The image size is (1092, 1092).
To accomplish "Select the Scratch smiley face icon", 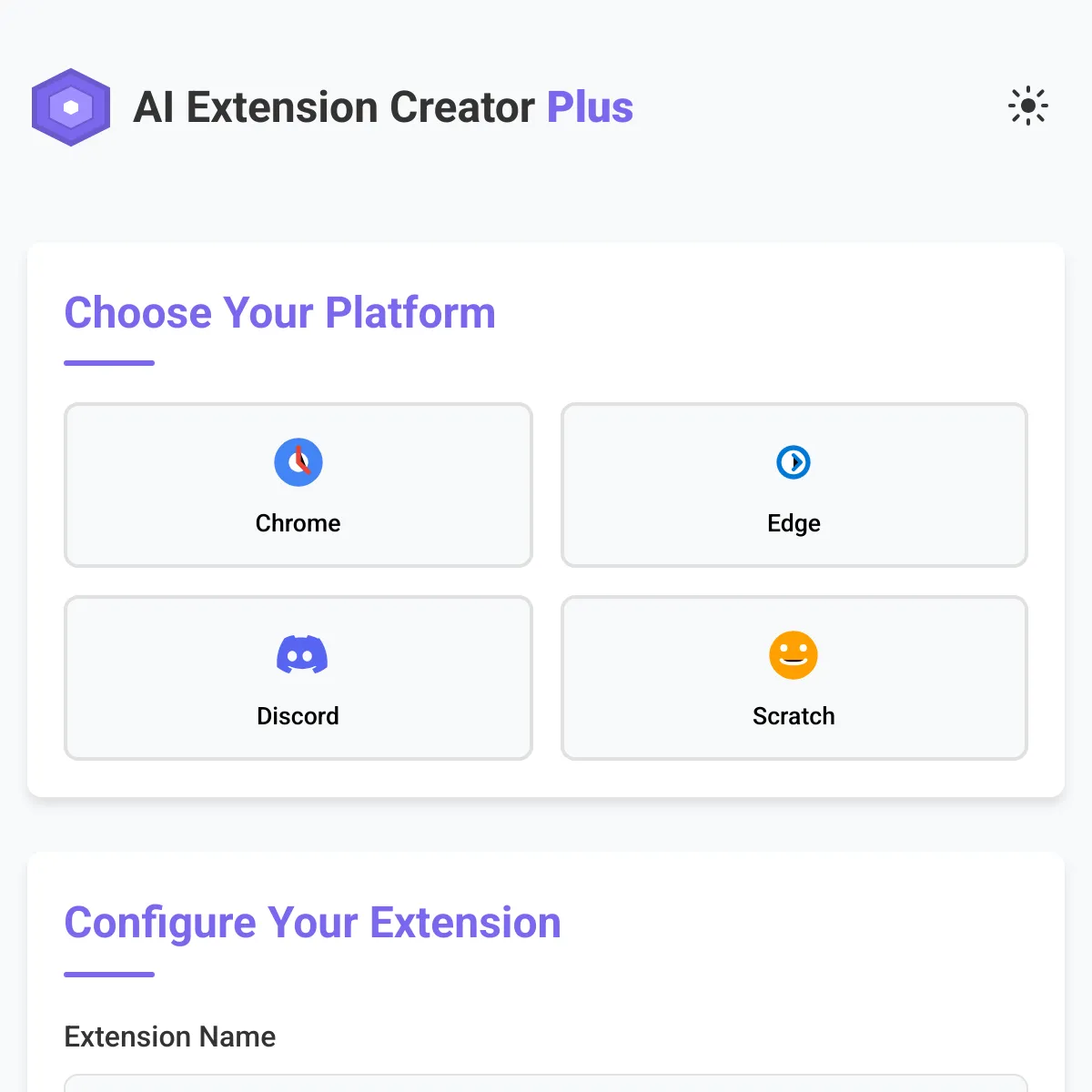I will click(794, 655).
